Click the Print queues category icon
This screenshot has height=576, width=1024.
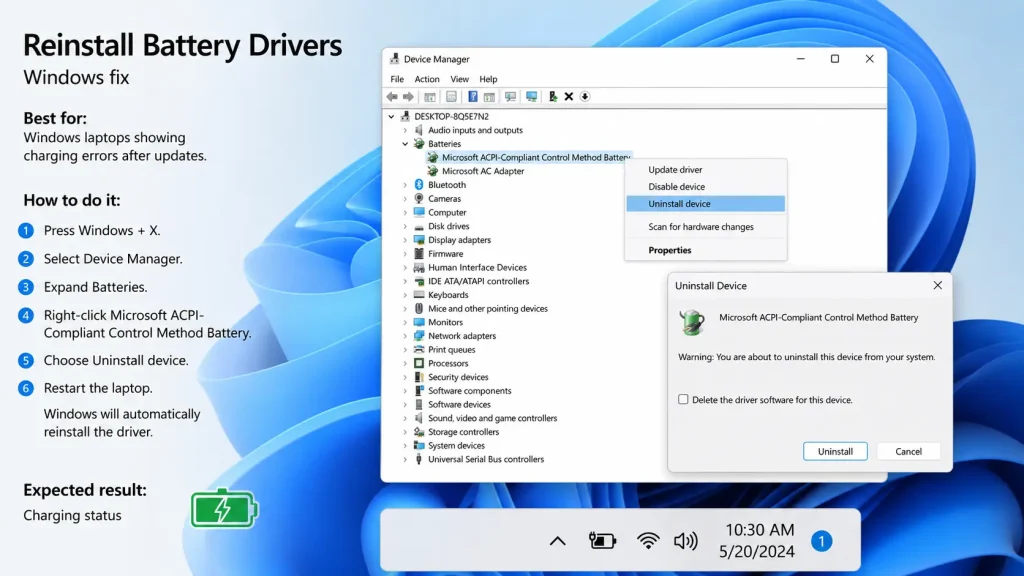click(419, 349)
